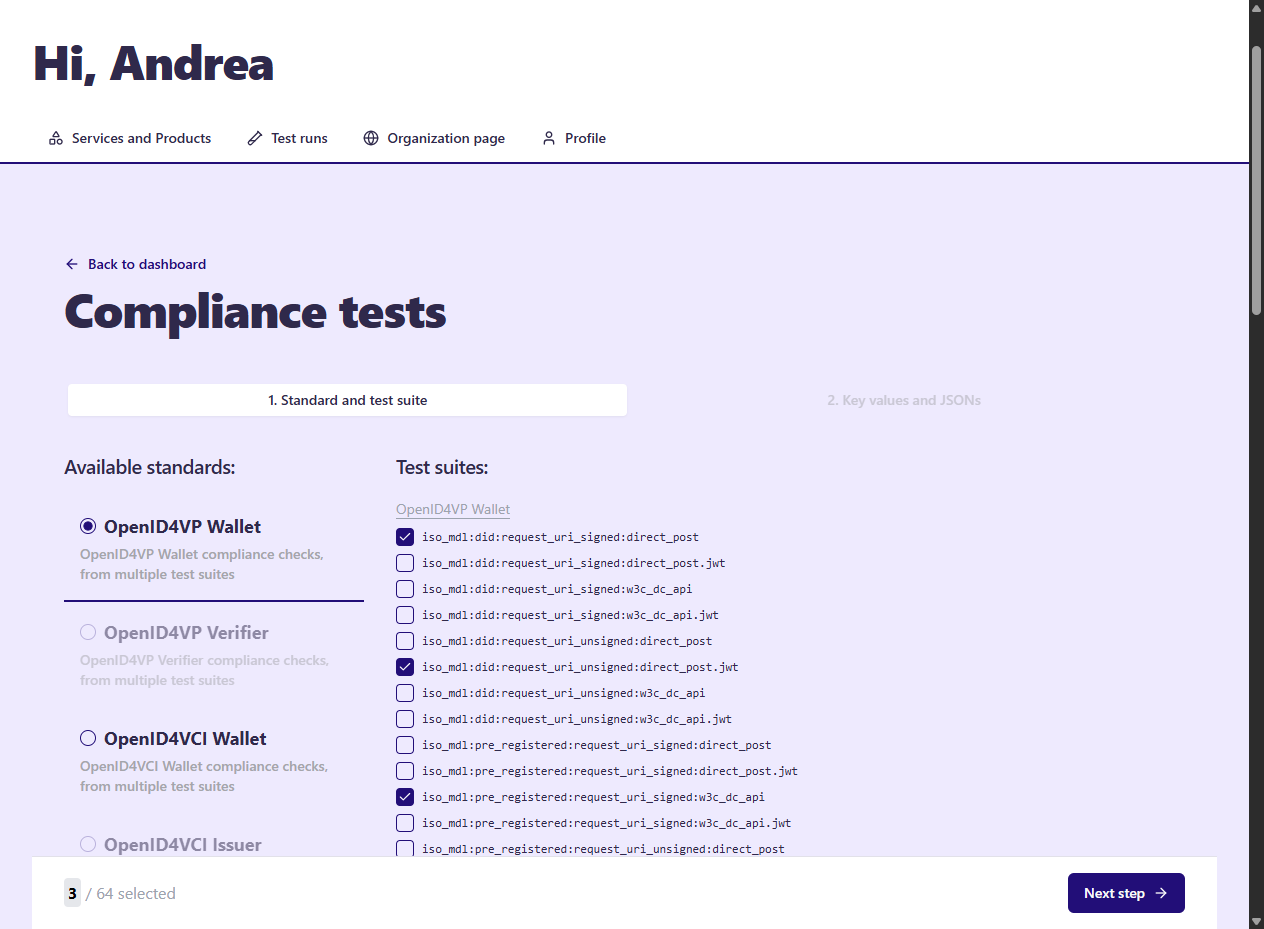The image size is (1264, 929).
Task: Select the Standard and test suite step tab
Action: pyautogui.click(x=347, y=400)
